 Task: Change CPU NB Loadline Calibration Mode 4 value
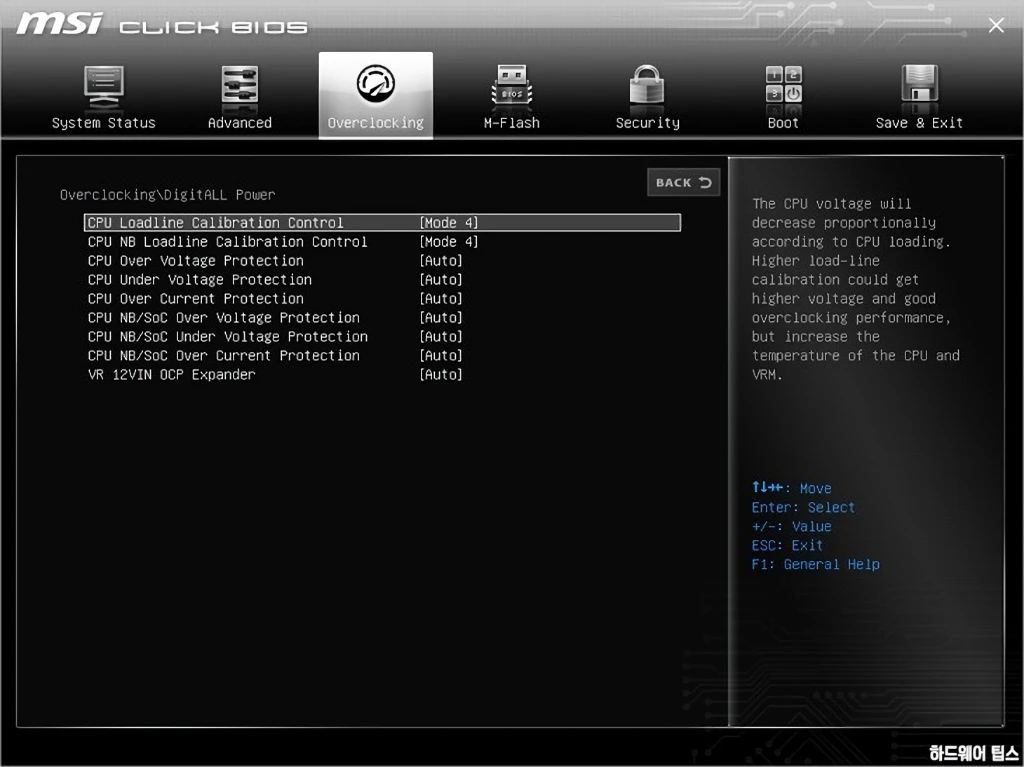point(449,242)
